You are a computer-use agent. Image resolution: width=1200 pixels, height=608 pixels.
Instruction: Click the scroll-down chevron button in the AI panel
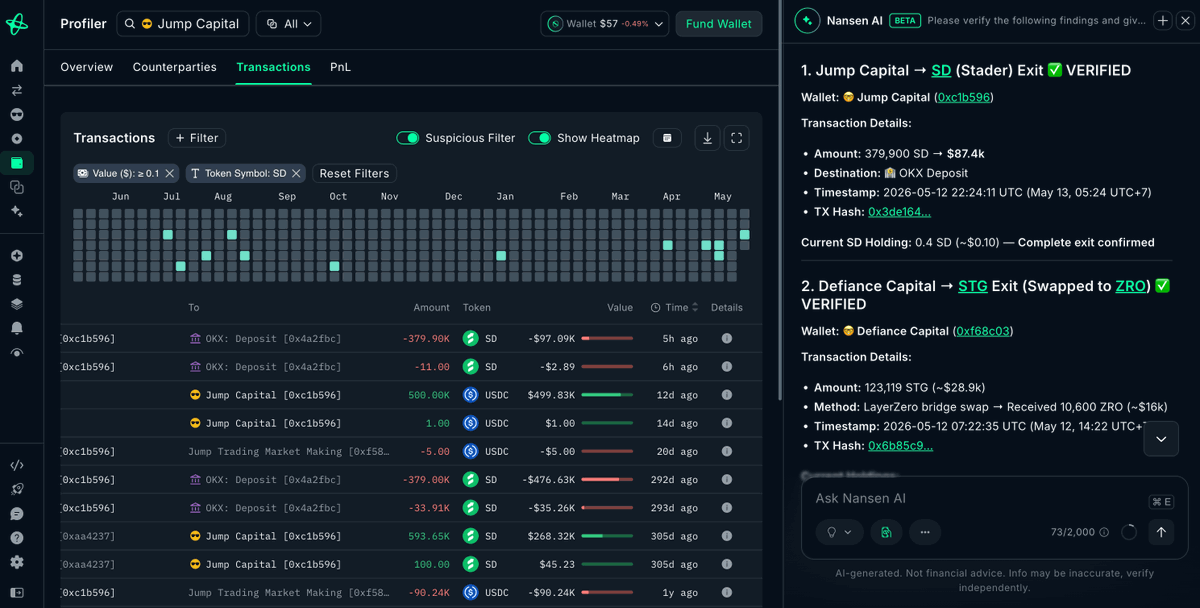tap(1161, 439)
